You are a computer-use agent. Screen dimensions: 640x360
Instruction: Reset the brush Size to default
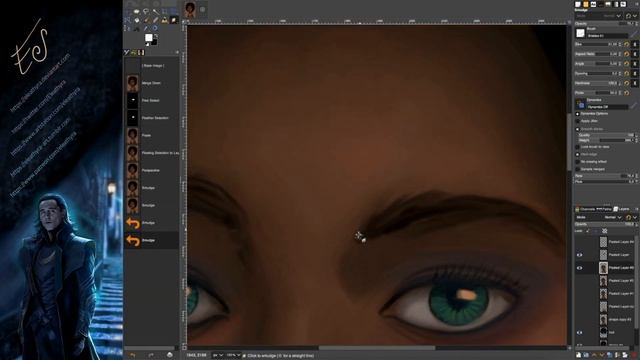click(627, 44)
